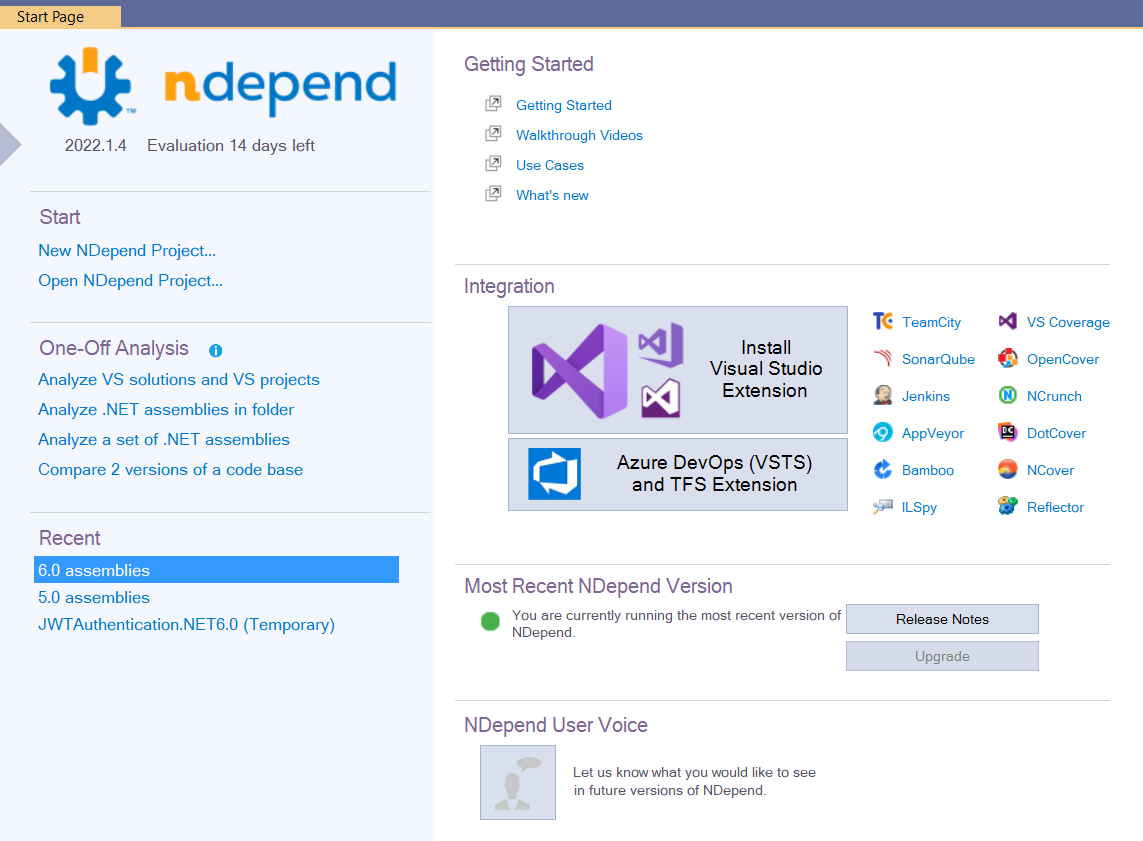The image size is (1143, 841).
Task: Click the Azure DevOps logo icon
Action: 554,474
